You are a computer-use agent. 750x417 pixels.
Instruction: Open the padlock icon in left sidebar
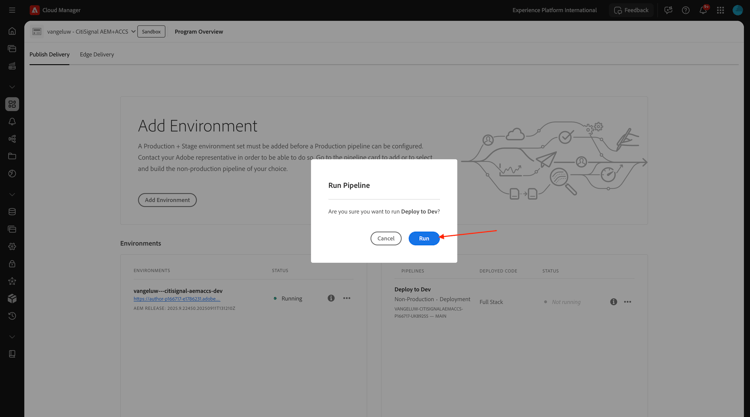coord(12,264)
